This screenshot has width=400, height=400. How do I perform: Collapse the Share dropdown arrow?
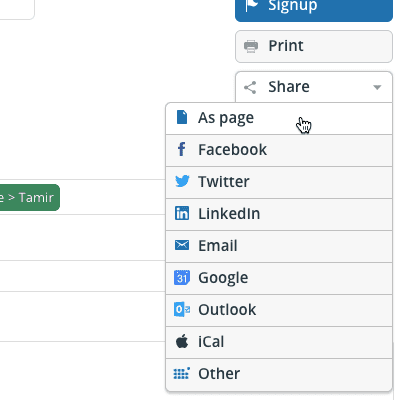tap(377, 88)
